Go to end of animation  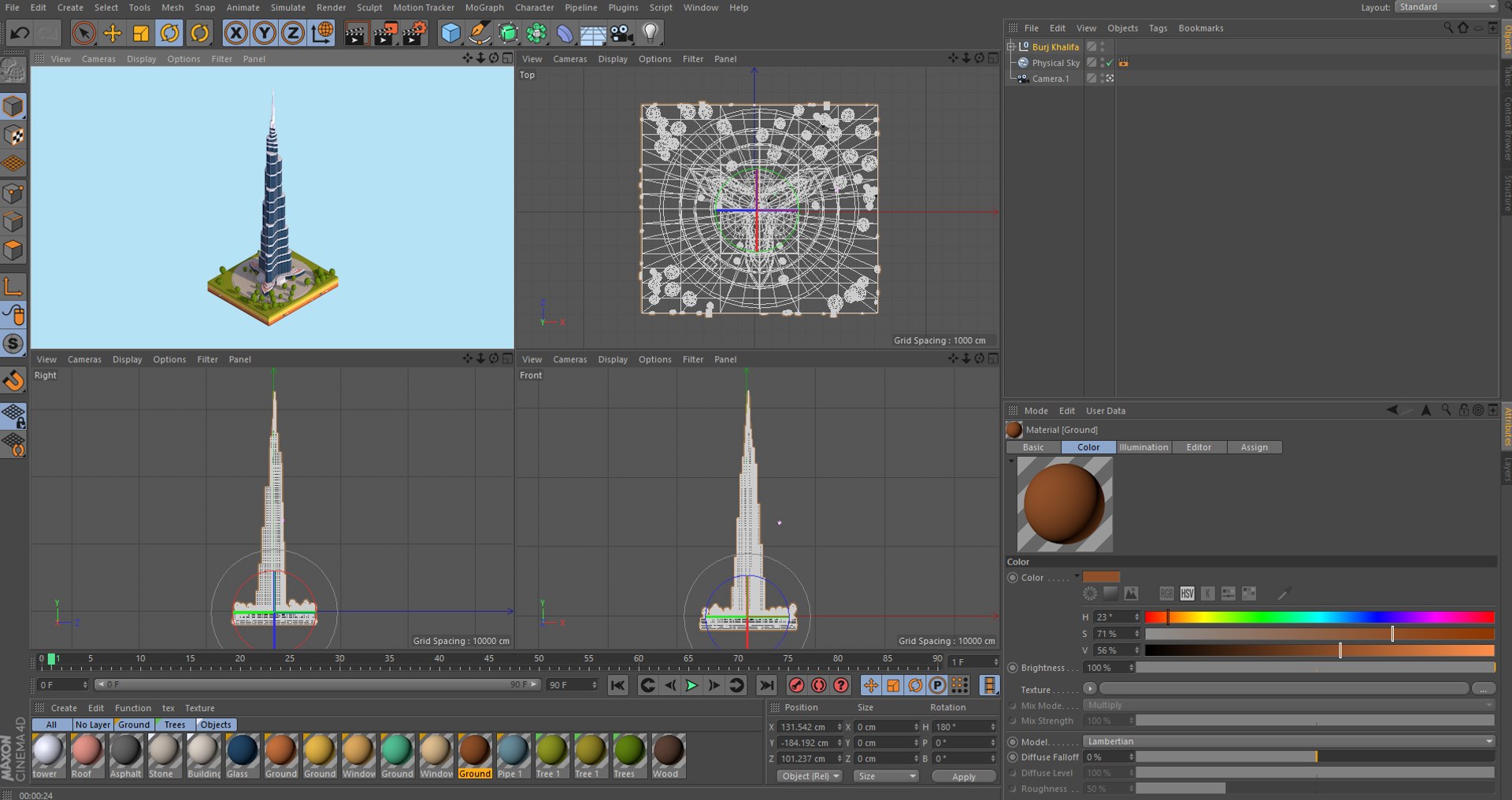[766, 686]
